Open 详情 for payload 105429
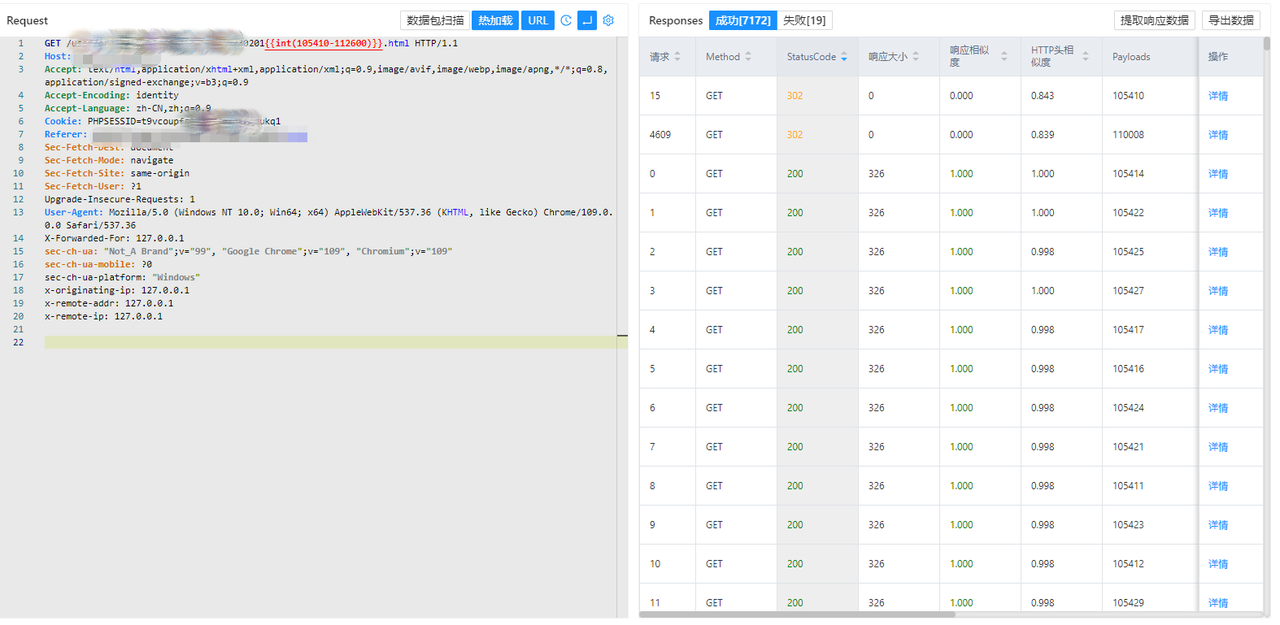 pyautogui.click(x=1218, y=603)
